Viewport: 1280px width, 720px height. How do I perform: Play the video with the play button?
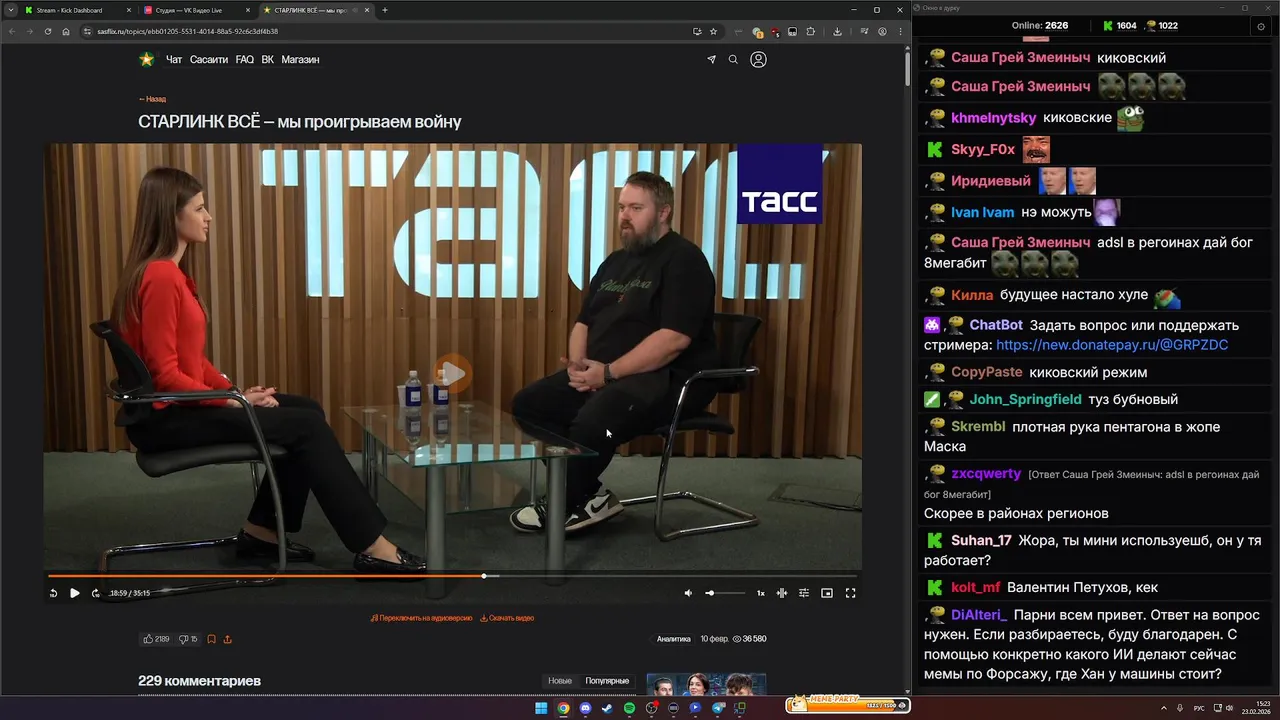[x=74, y=593]
